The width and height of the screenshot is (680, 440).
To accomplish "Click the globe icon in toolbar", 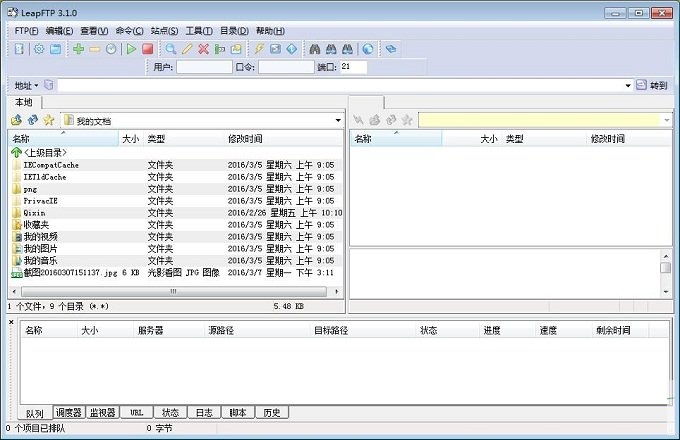I will pyautogui.click(x=368, y=49).
